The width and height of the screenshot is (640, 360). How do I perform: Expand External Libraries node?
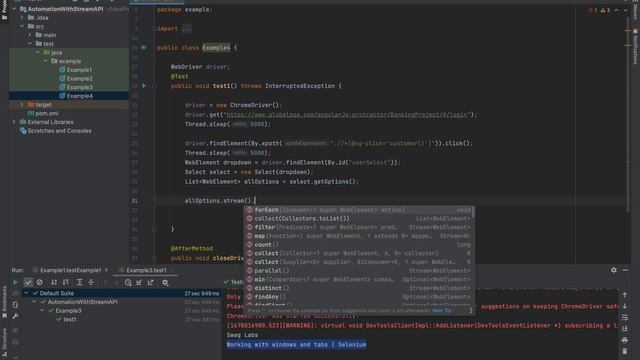coord(14,122)
